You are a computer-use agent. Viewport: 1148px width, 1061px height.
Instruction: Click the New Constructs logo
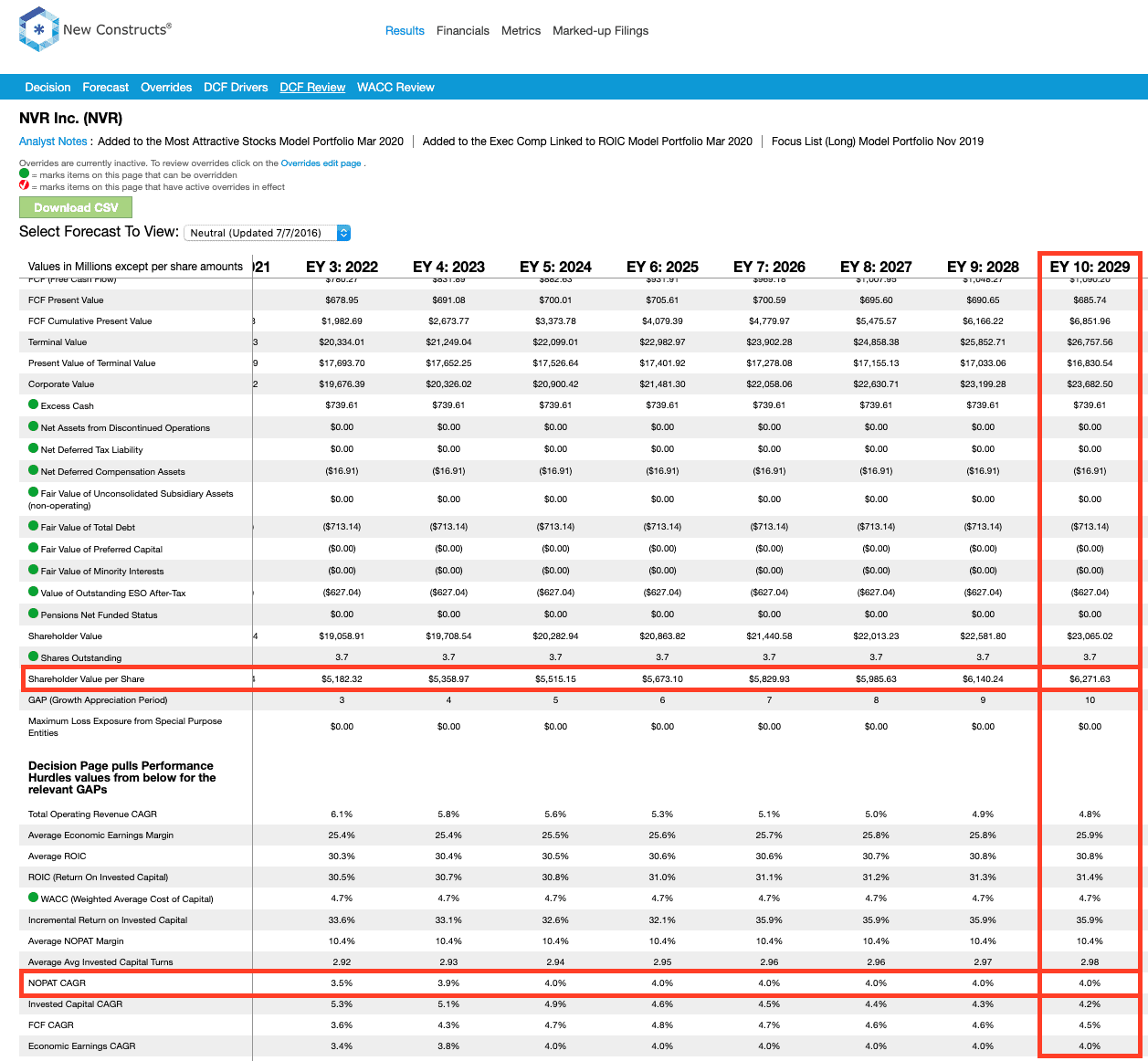pyautogui.click(x=95, y=29)
